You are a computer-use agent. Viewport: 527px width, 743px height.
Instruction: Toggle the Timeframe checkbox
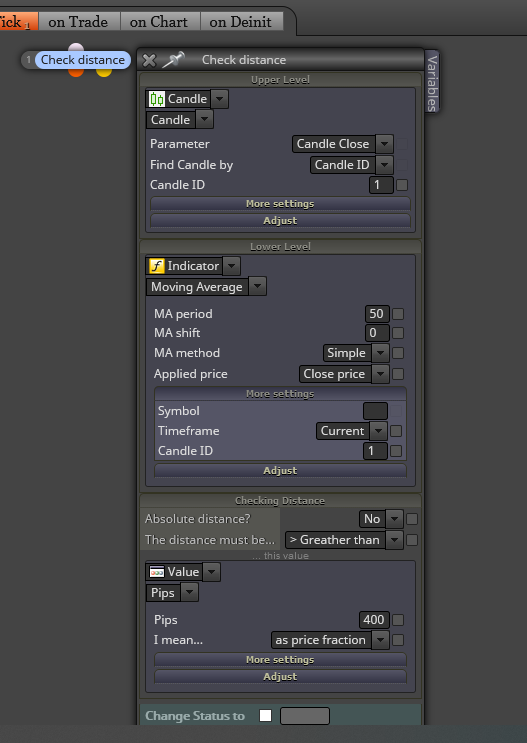tap(396, 431)
